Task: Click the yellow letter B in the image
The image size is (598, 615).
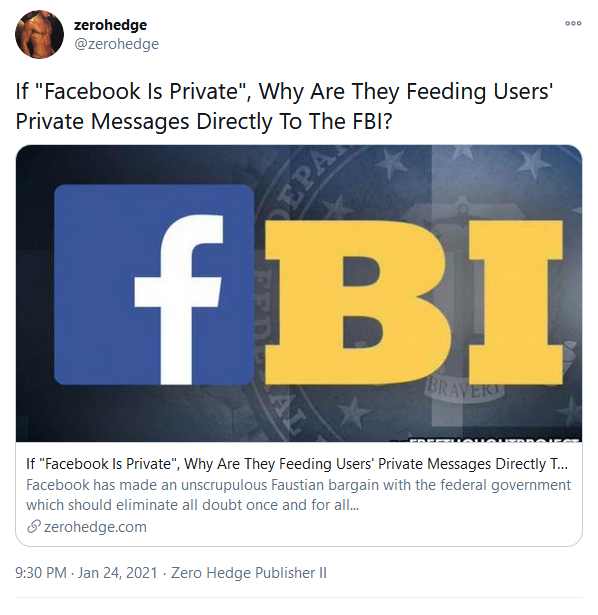Action: tap(356, 302)
